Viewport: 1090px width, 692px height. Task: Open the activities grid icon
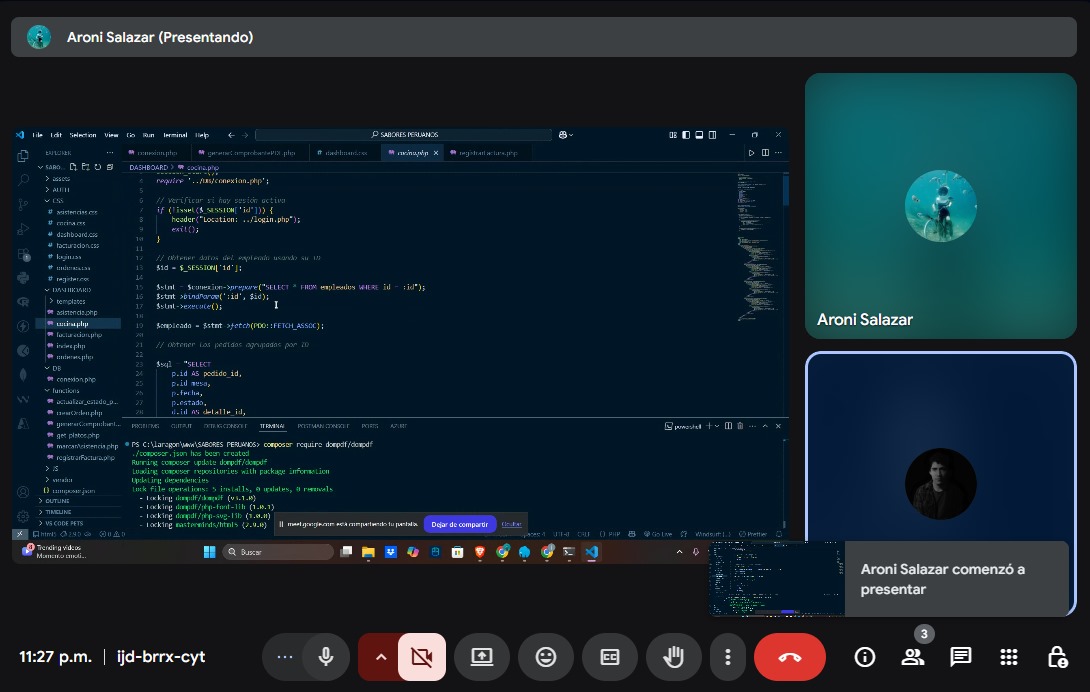1008,657
